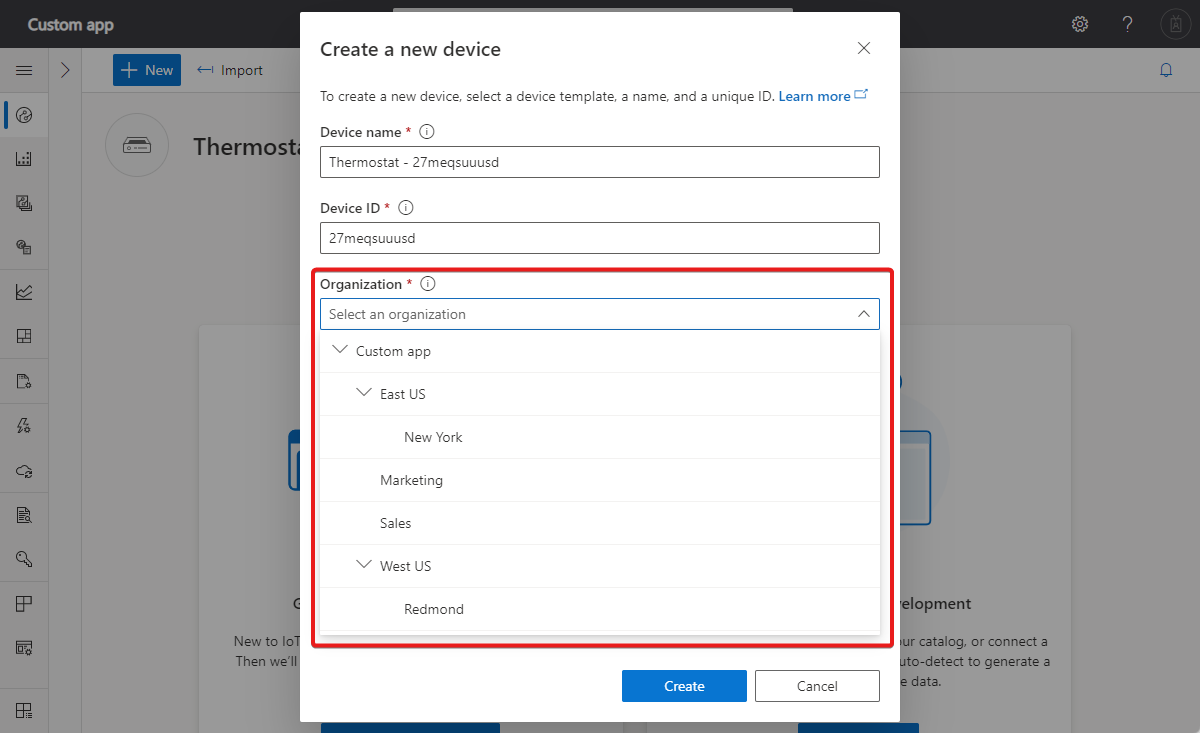This screenshot has width=1200, height=733.
Task: Click info icon next to Organization
Action: click(428, 284)
